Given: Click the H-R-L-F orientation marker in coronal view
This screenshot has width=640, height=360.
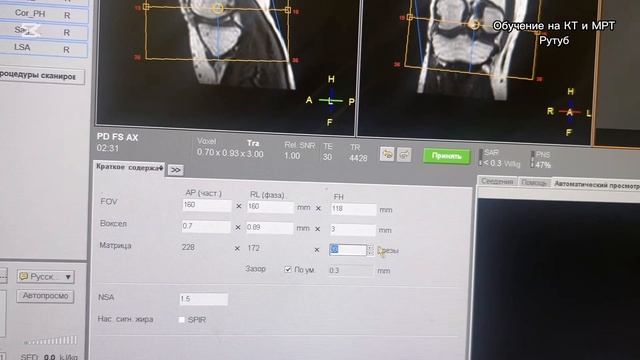Looking at the screenshot, I should (x=569, y=111).
